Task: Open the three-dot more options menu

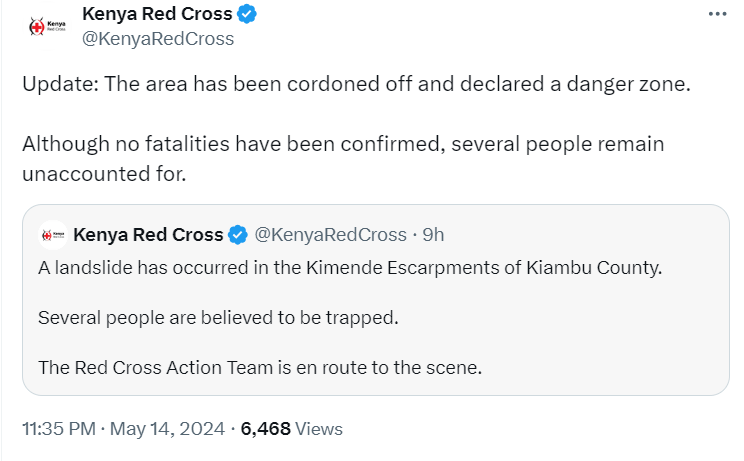Action: tap(716, 14)
